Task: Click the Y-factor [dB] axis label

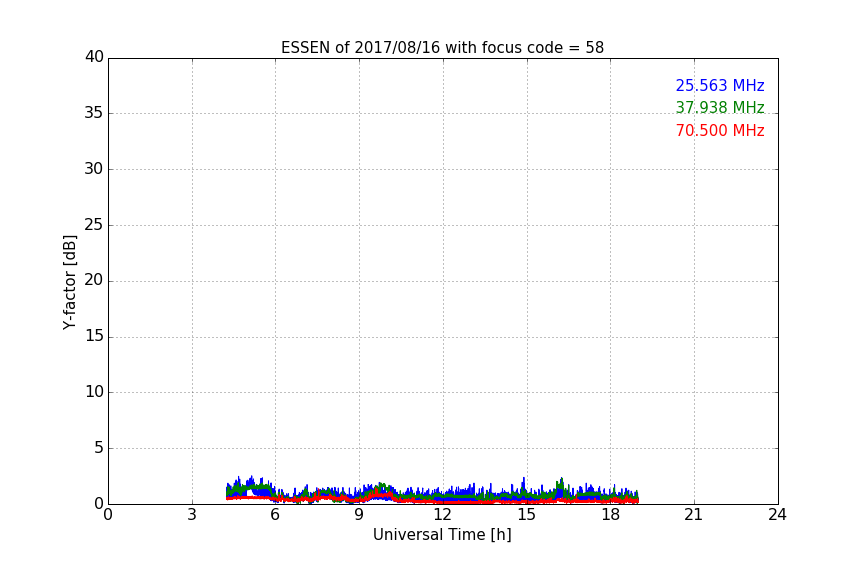Action: pyautogui.click(x=69, y=282)
